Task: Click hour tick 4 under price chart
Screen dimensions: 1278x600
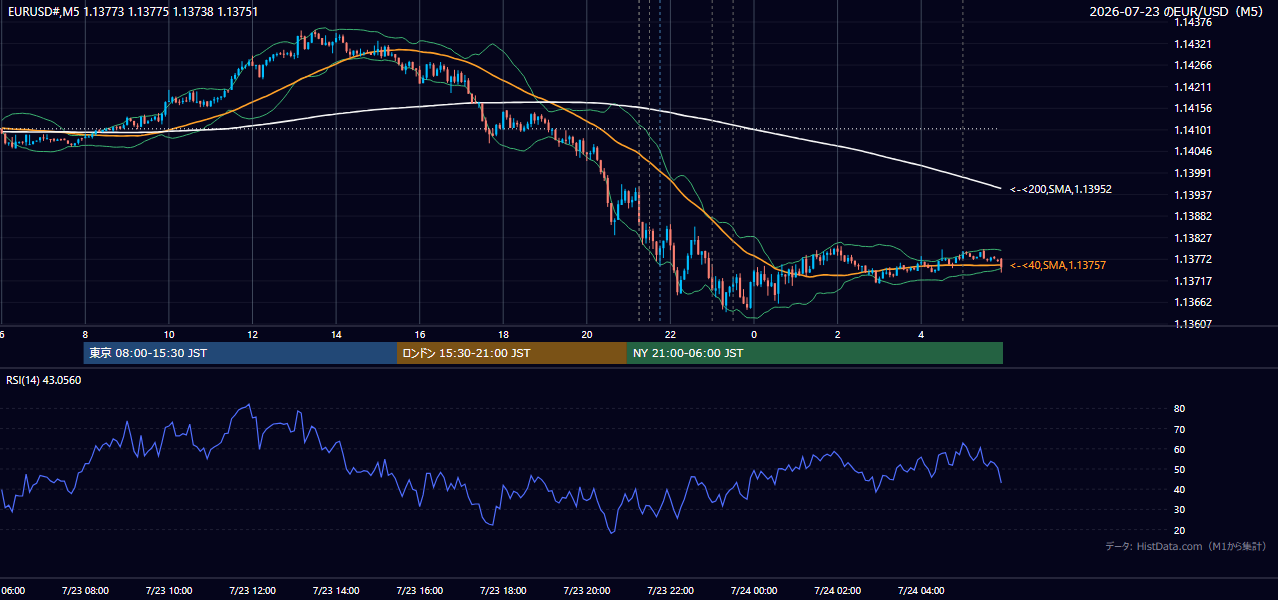Action: pyautogui.click(x=921, y=335)
